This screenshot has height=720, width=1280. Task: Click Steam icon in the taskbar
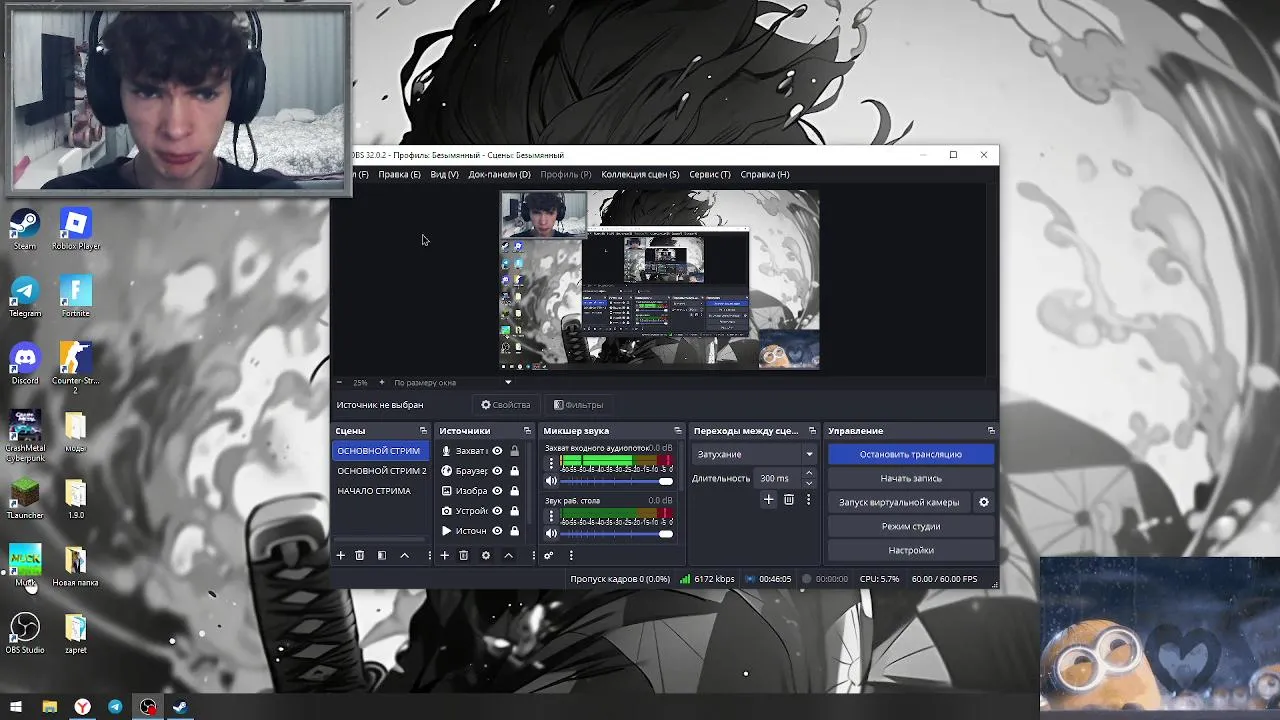click(180, 707)
